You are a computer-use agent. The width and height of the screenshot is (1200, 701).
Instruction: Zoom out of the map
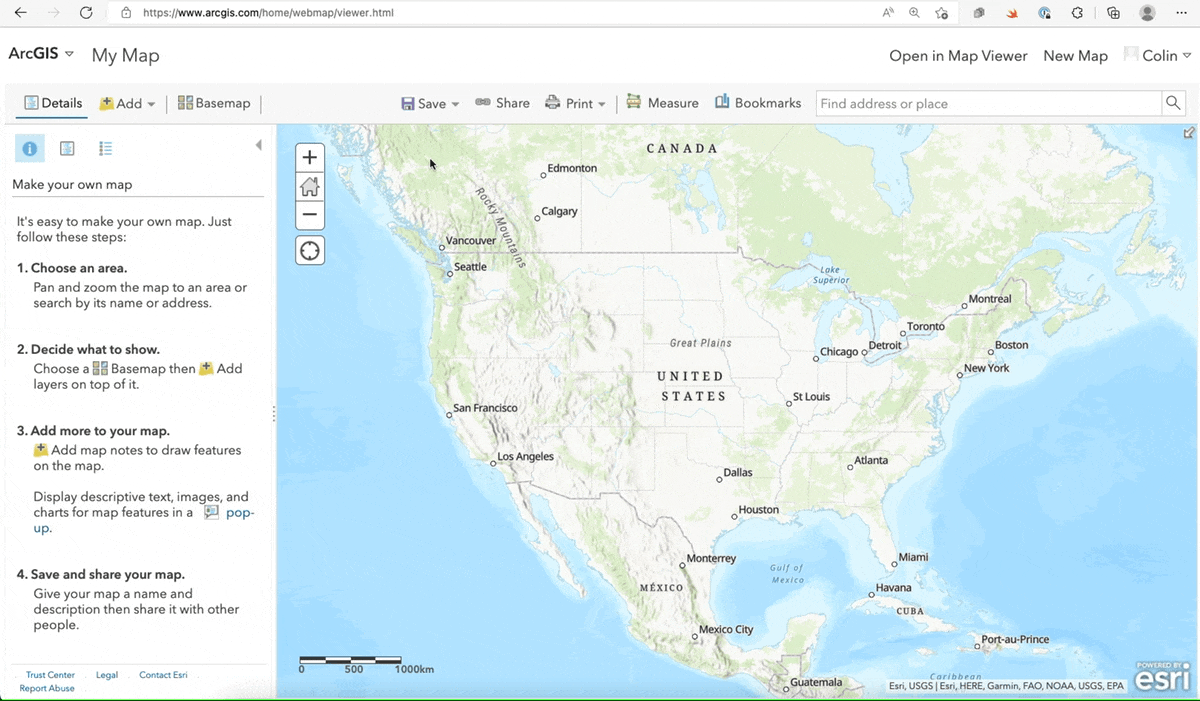point(310,214)
